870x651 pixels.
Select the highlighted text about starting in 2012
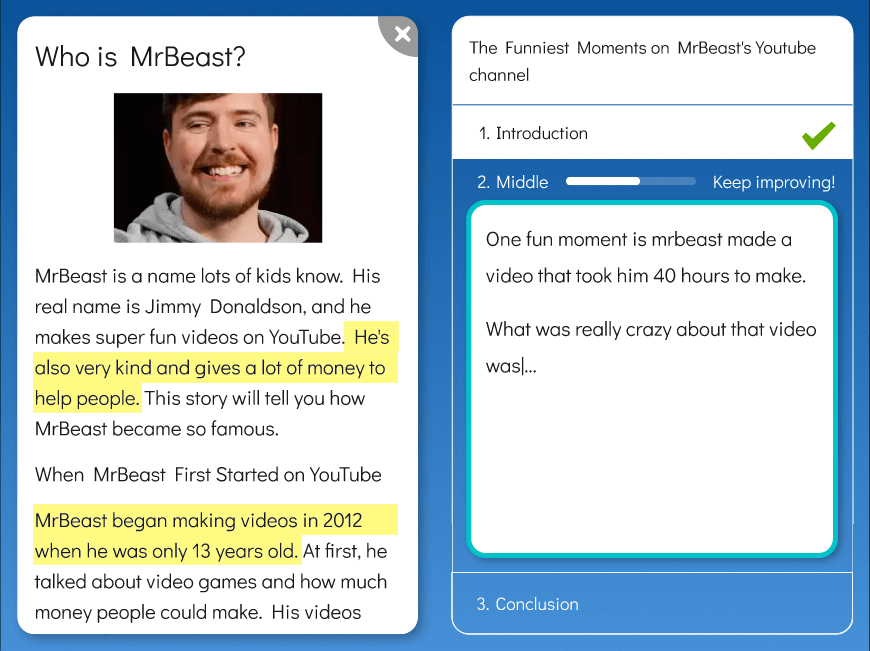click(x=215, y=535)
